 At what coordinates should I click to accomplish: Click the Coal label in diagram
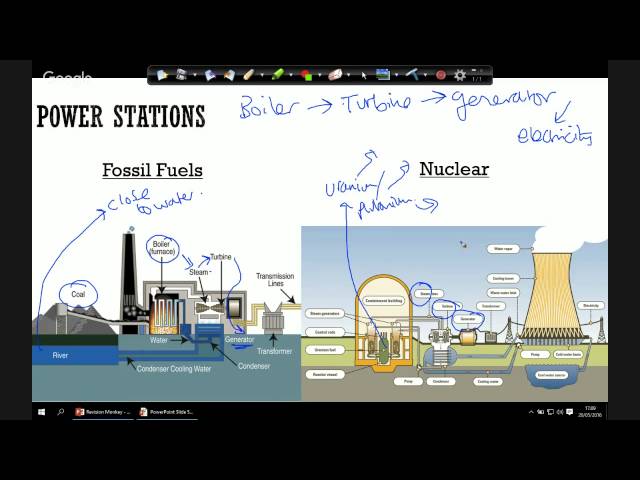(x=78, y=294)
